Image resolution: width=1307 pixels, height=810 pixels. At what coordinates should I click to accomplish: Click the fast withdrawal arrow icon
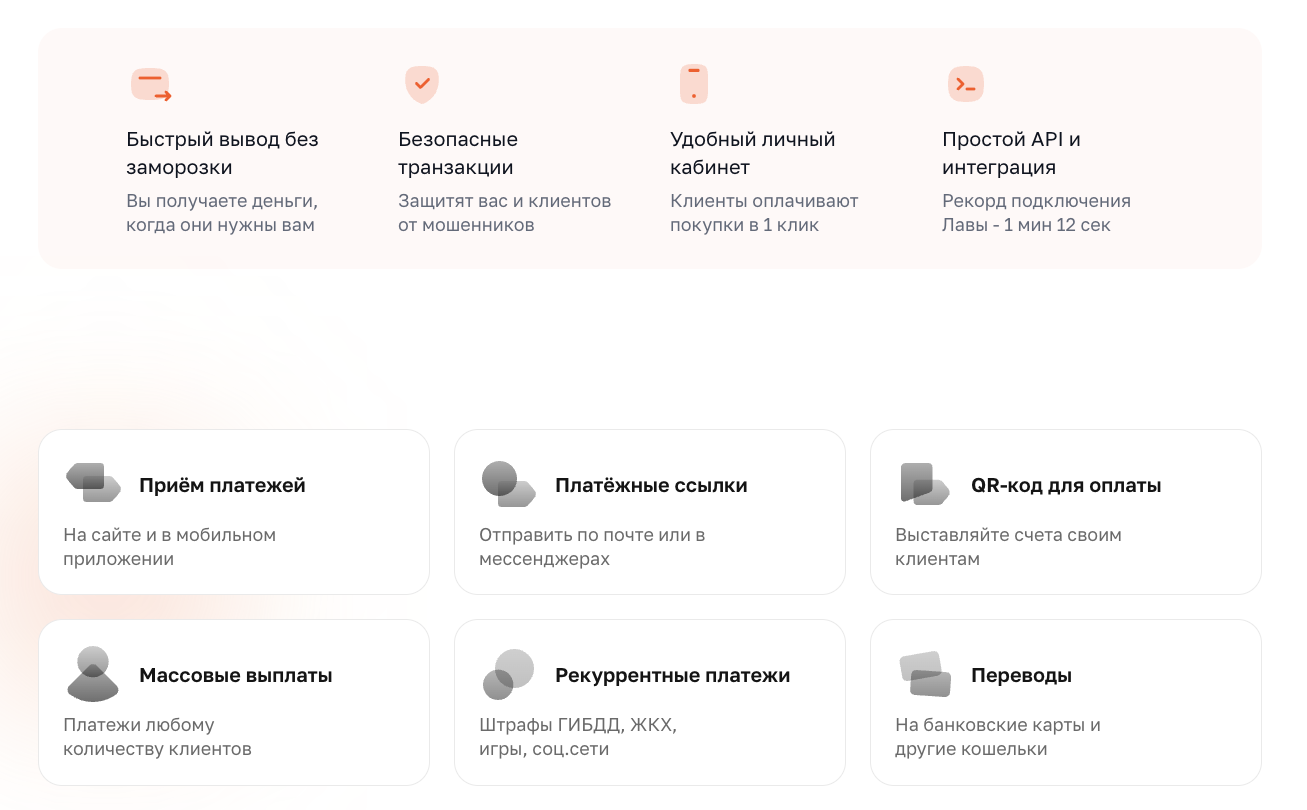[x=151, y=85]
